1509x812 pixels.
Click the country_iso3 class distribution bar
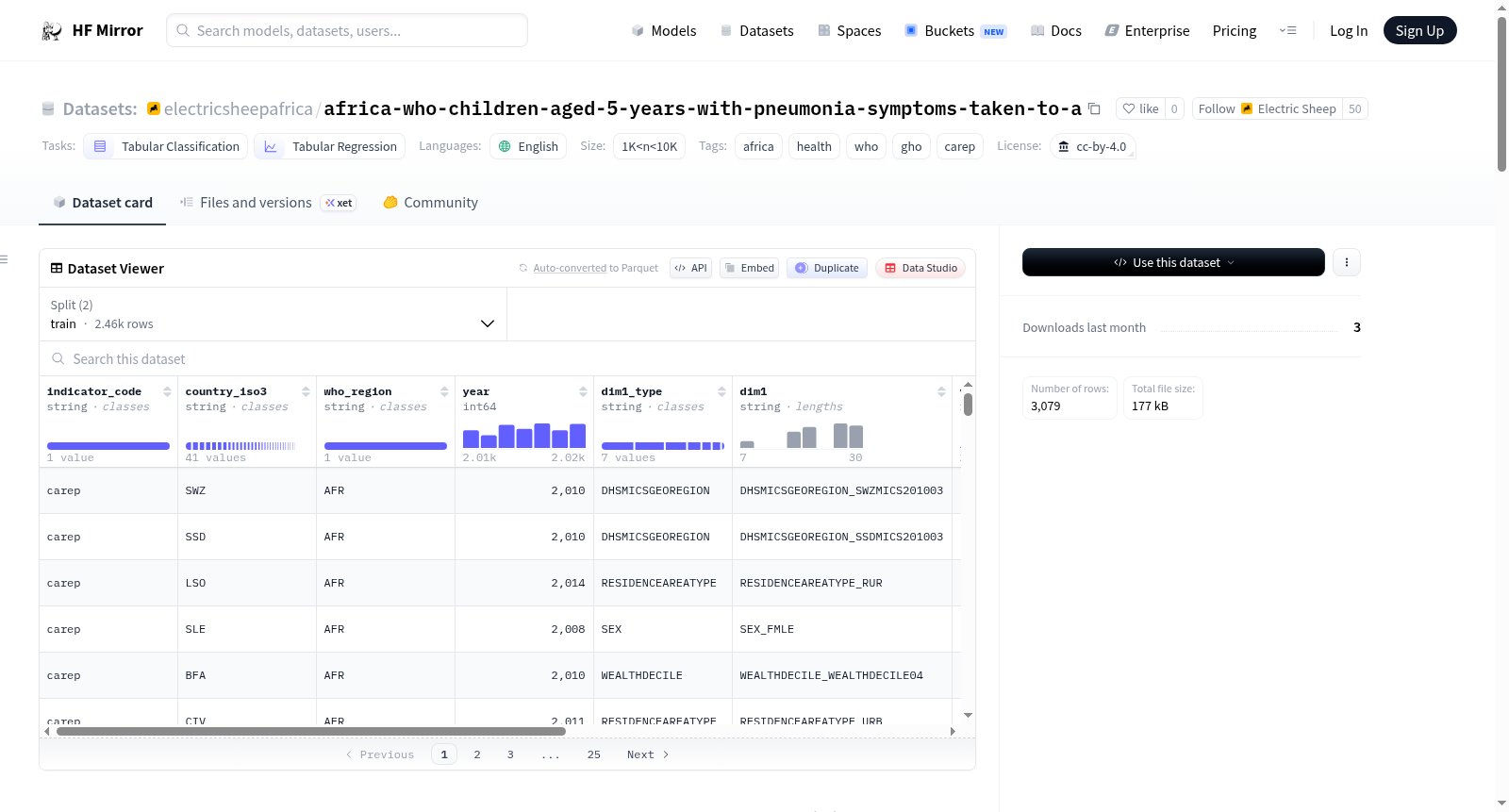pyautogui.click(x=240, y=446)
